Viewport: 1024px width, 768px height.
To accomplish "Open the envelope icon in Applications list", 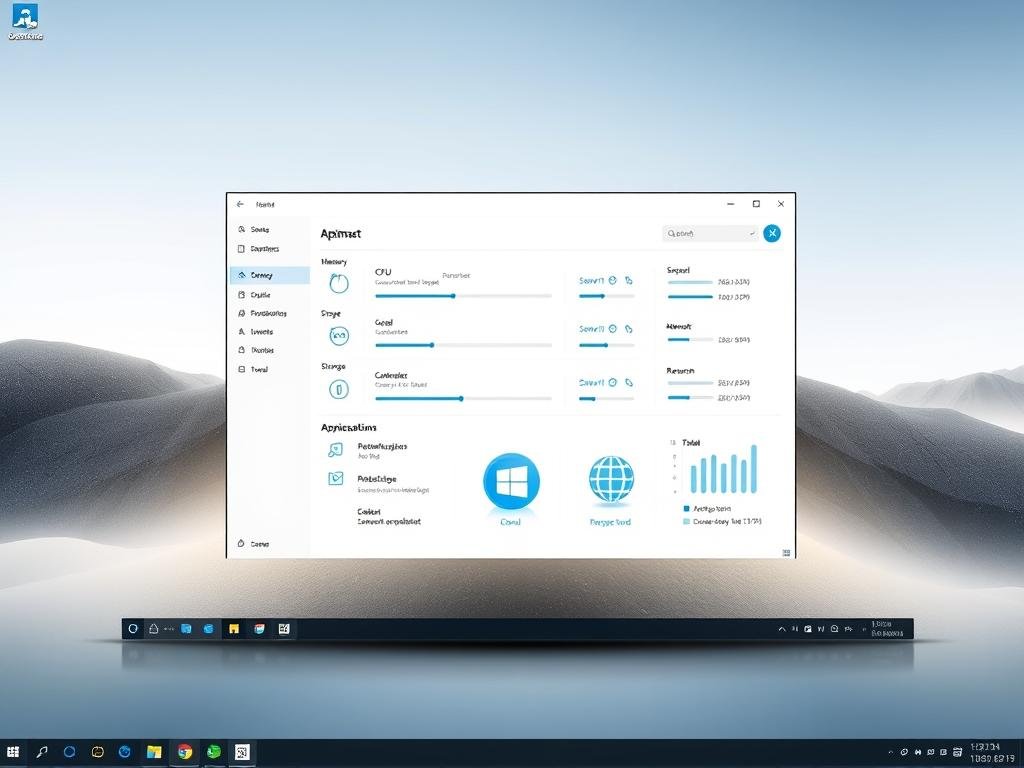I will click(336, 479).
